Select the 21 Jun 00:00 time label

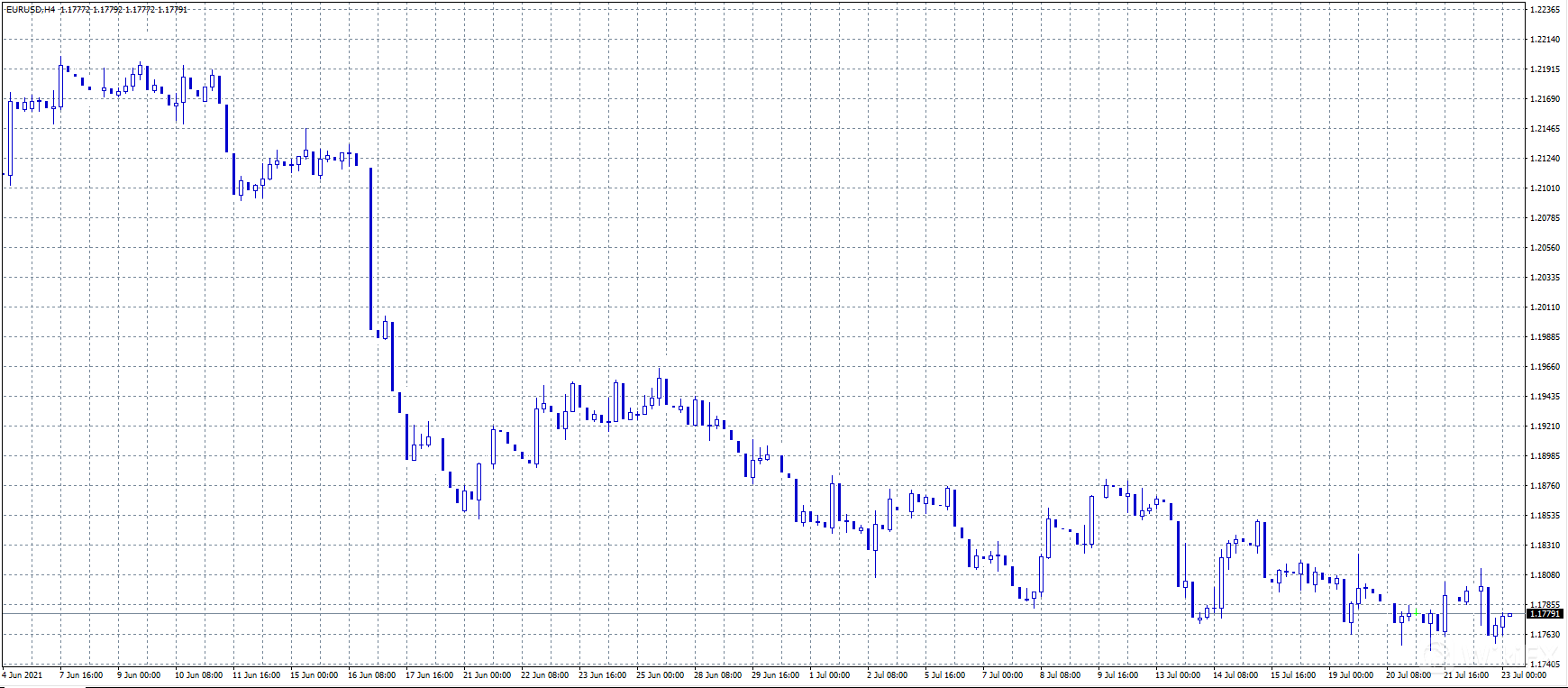pyautogui.click(x=487, y=675)
